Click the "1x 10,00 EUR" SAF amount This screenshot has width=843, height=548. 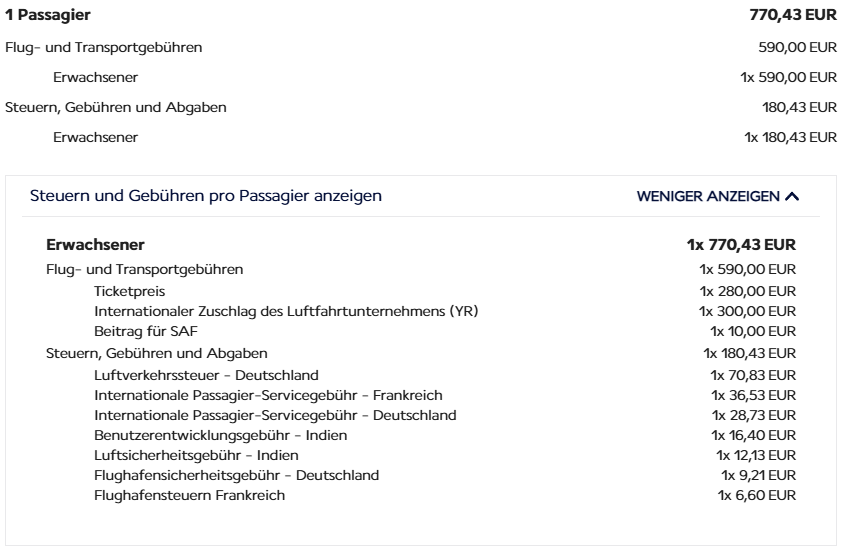point(753,331)
